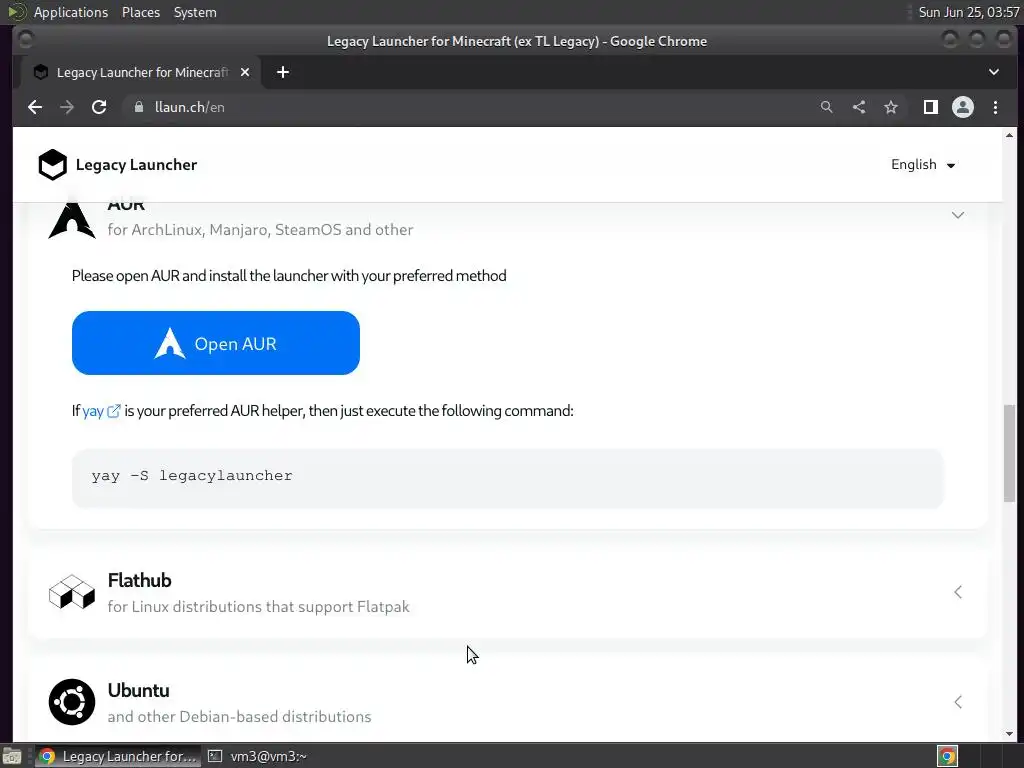Click the Ubuntu heading

pyautogui.click(x=138, y=690)
